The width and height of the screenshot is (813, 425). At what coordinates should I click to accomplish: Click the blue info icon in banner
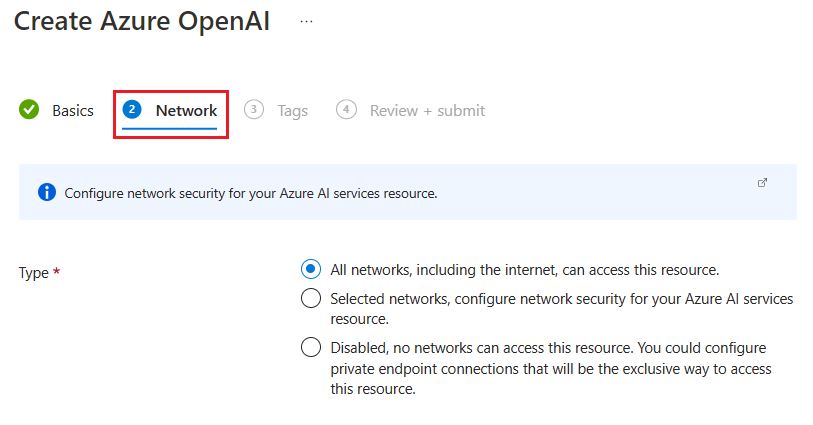(x=46, y=192)
